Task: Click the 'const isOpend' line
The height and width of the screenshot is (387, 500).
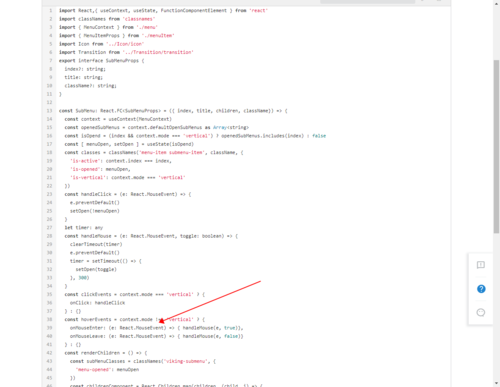Action: (x=195, y=136)
